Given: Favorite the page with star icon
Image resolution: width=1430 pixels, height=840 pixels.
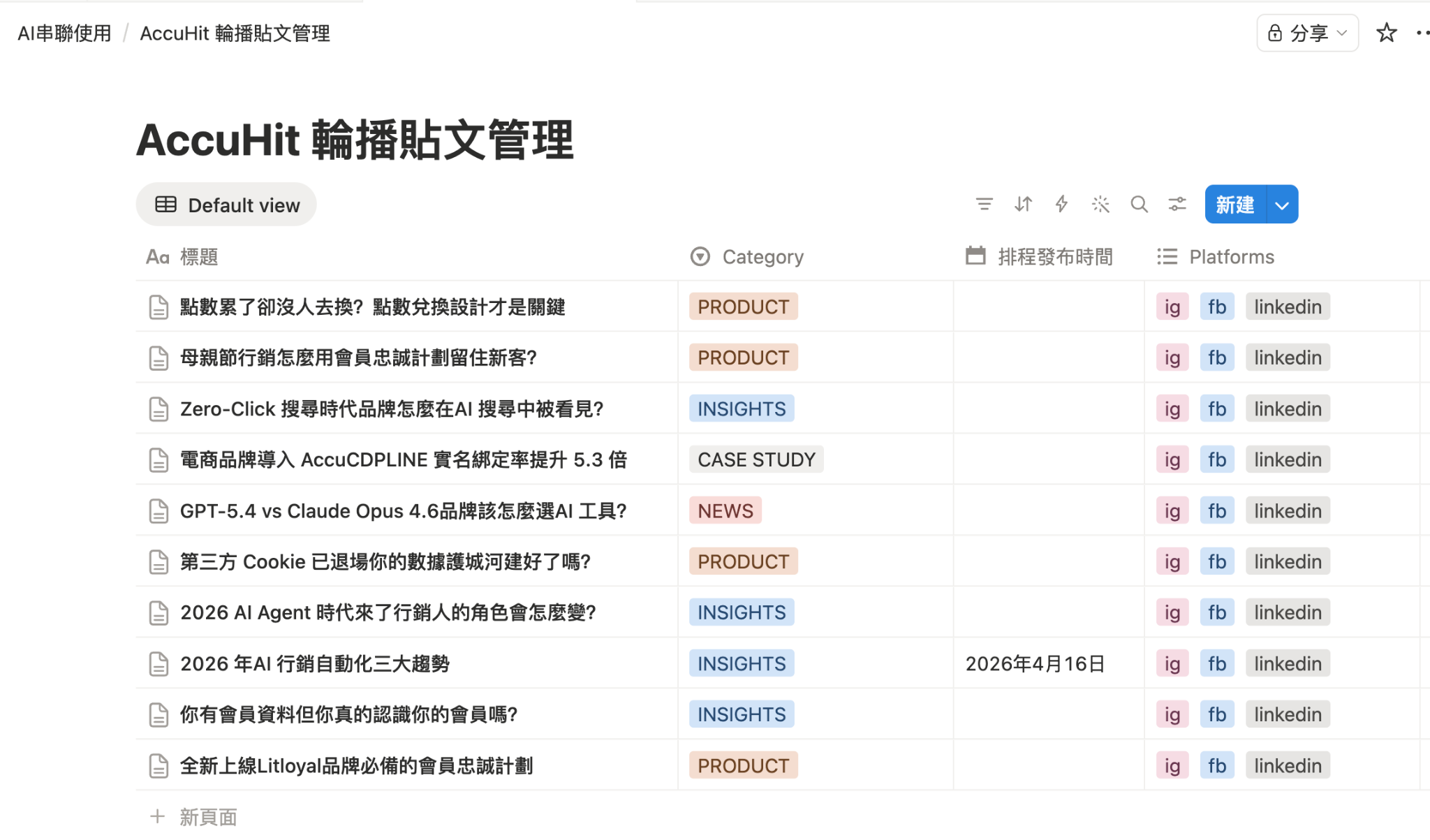Looking at the screenshot, I should (x=1386, y=33).
